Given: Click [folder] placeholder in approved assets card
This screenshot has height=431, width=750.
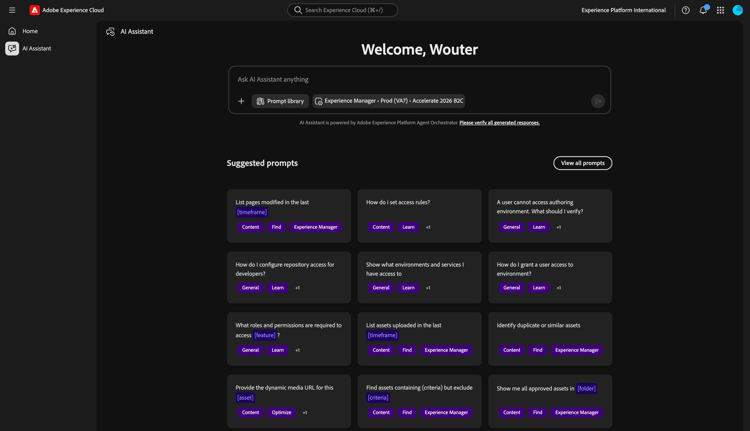Looking at the screenshot, I should pos(586,388).
